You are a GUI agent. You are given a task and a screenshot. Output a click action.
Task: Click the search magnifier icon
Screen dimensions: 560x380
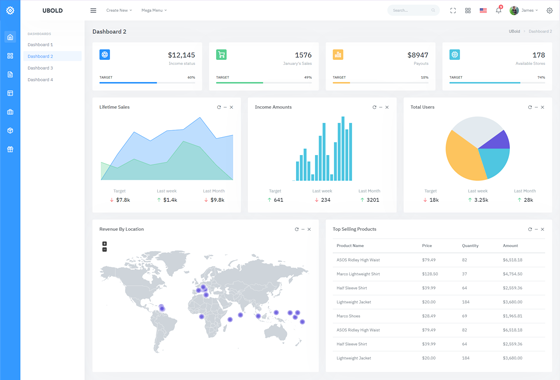coord(433,10)
